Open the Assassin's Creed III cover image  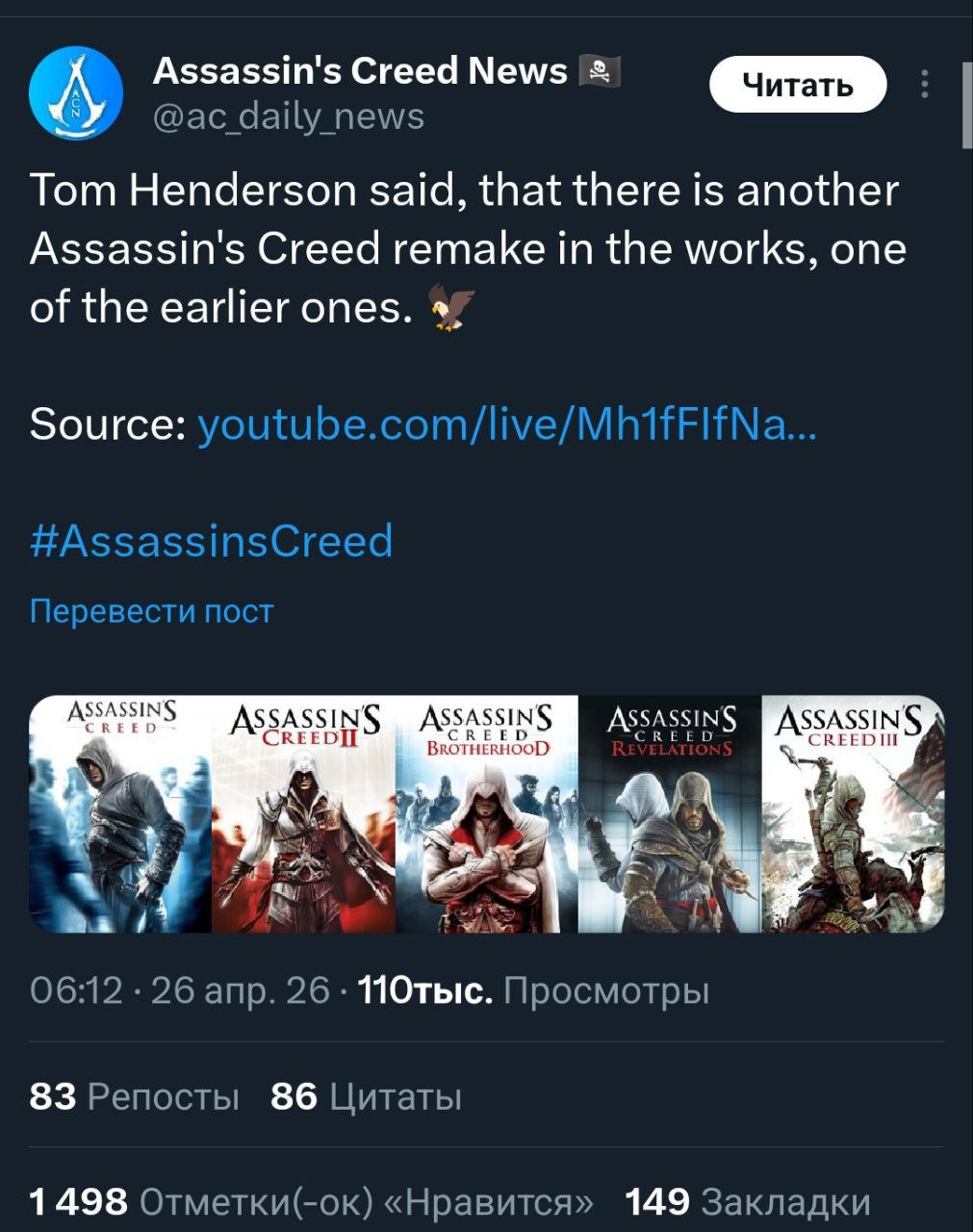click(853, 814)
